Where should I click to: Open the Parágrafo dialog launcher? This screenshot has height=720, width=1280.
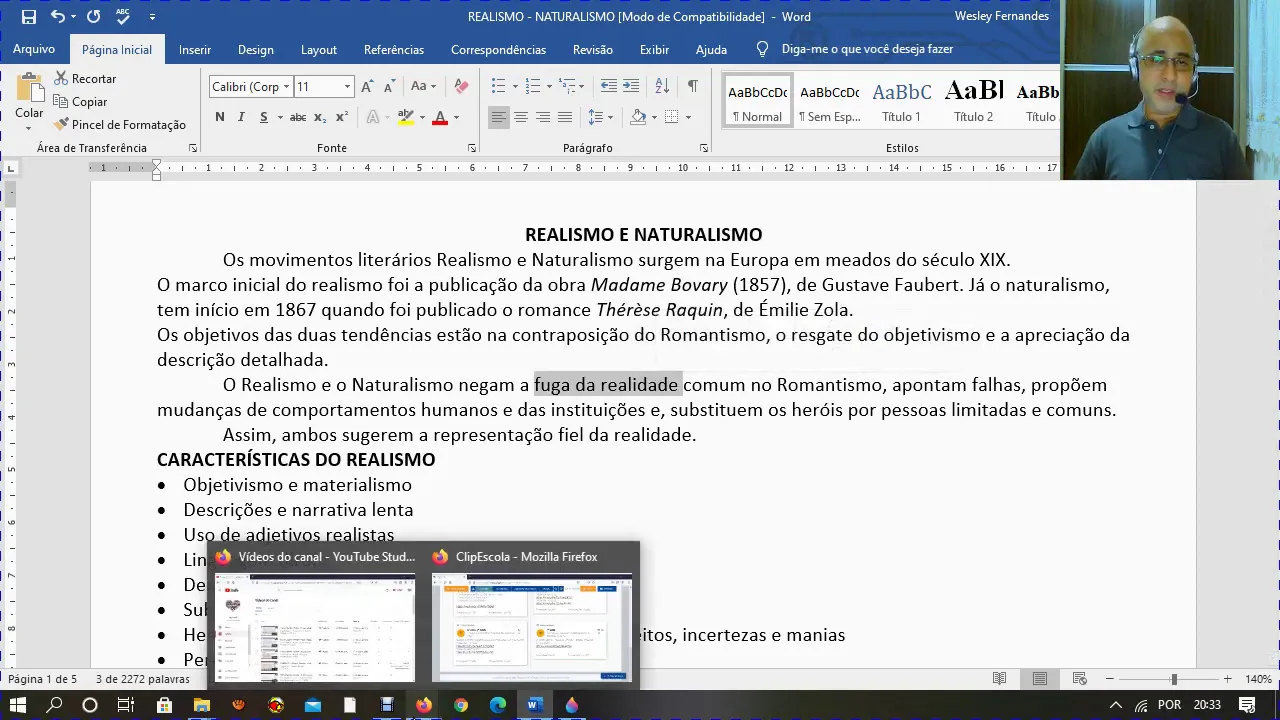(704, 148)
